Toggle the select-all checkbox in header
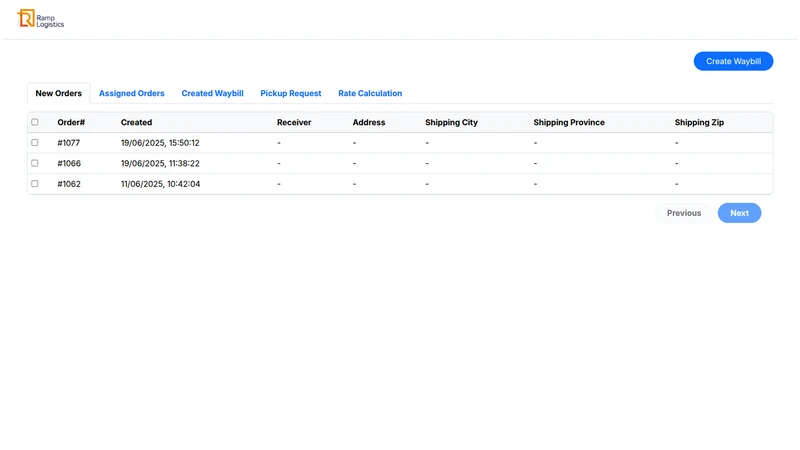The image size is (800, 450). (35, 122)
